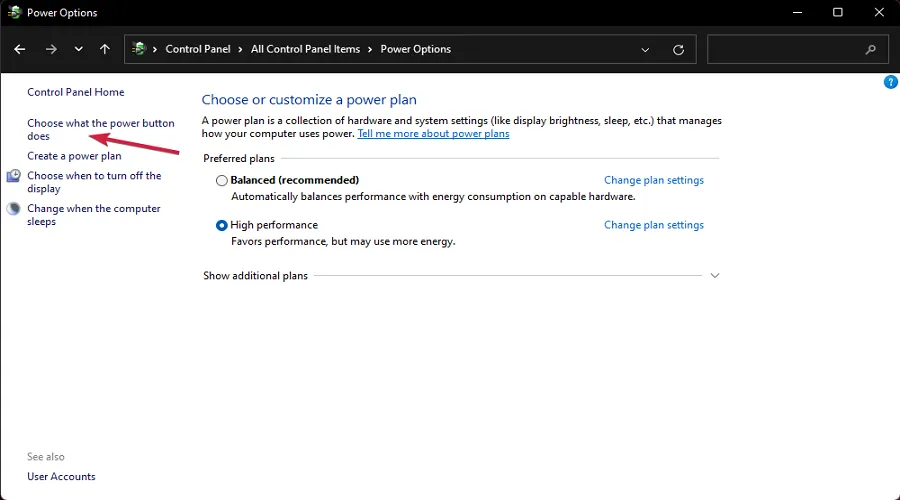The image size is (900, 500).
Task: Open the recent locations chevron
Action: click(78, 49)
